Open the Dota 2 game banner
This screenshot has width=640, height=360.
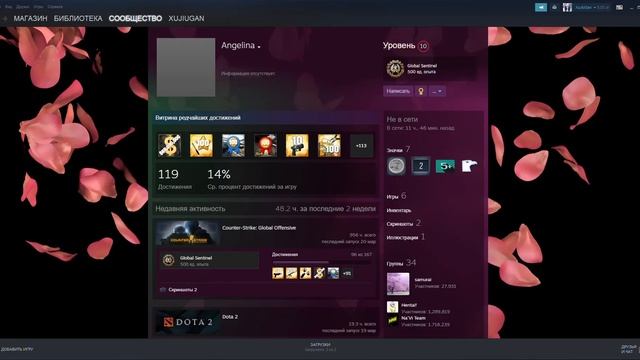[187, 322]
